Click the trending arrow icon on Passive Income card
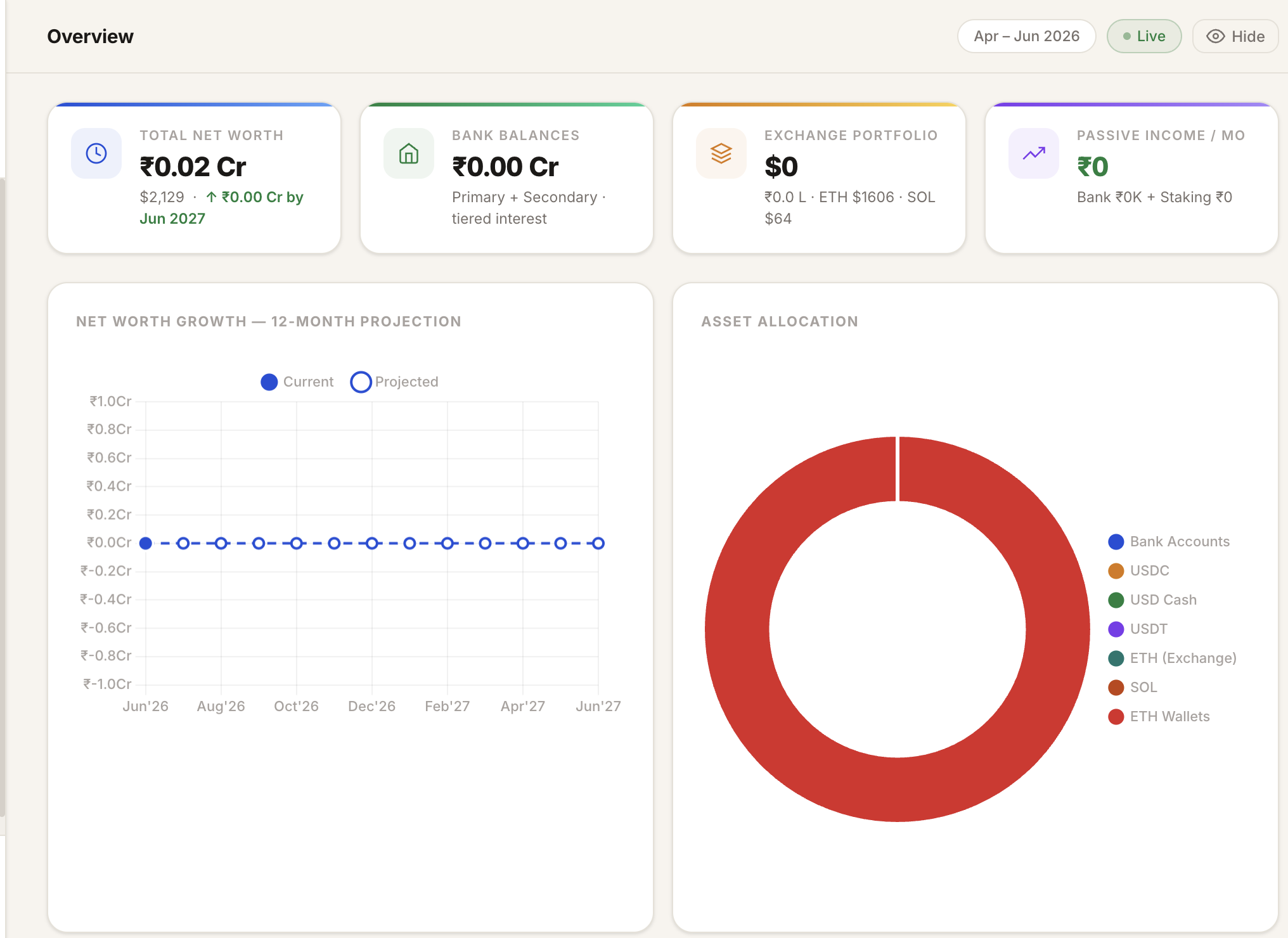 (1034, 153)
